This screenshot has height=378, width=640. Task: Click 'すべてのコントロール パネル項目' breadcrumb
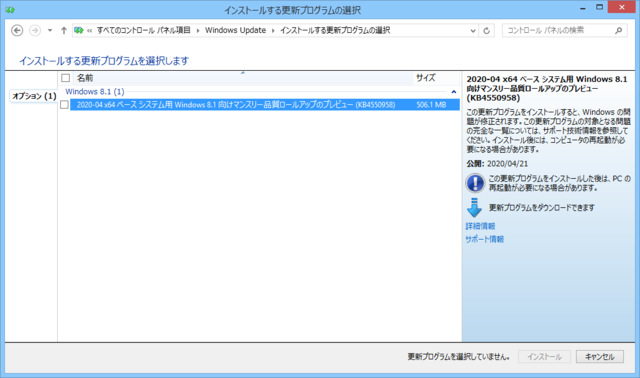point(144,30)
